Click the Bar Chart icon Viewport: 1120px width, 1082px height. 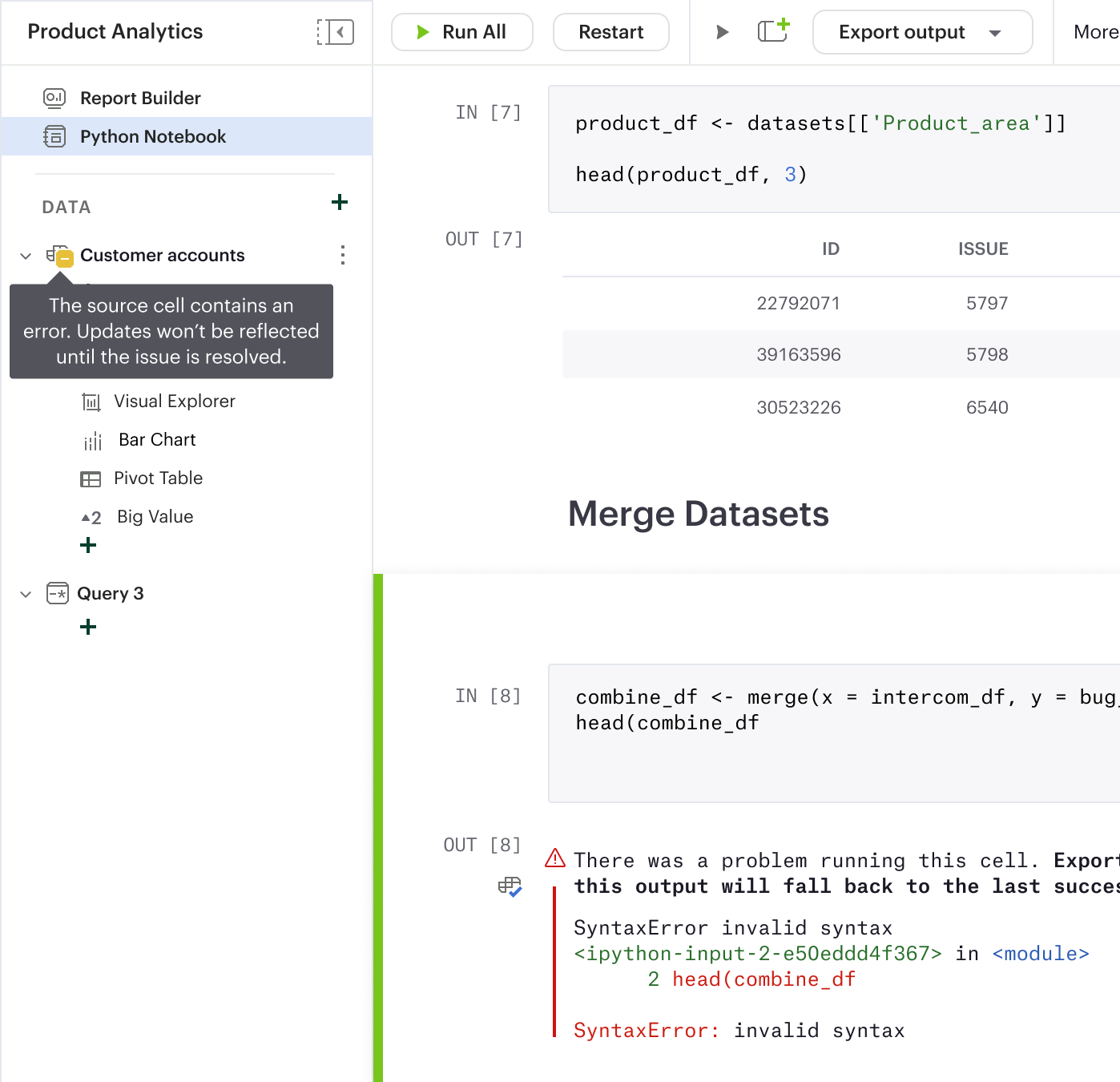(93, 441)
